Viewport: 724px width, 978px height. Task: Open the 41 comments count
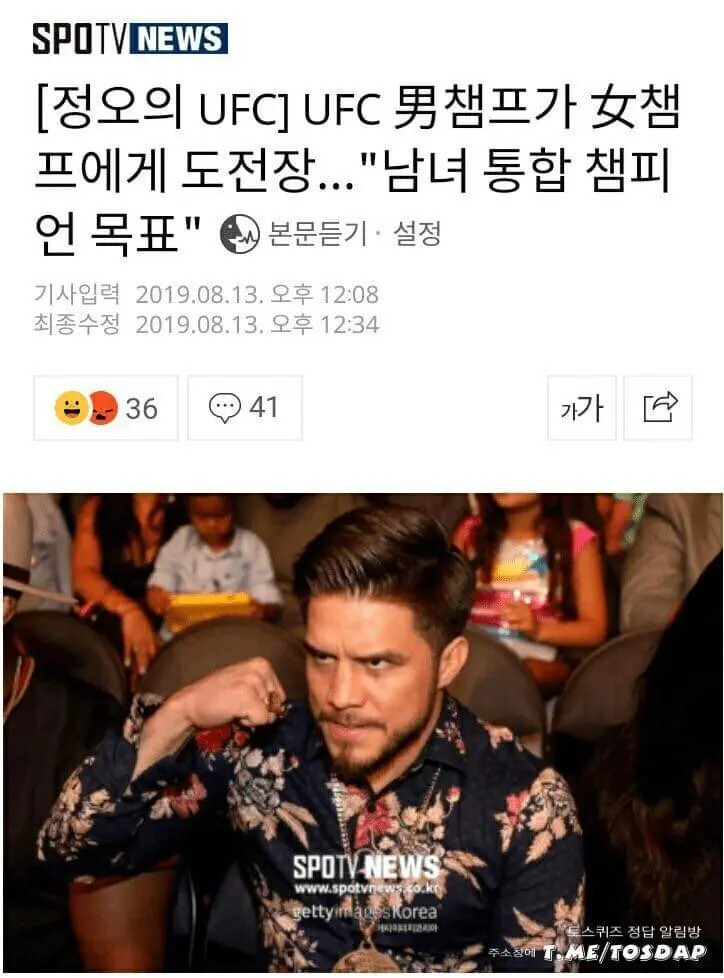(263, 407)
